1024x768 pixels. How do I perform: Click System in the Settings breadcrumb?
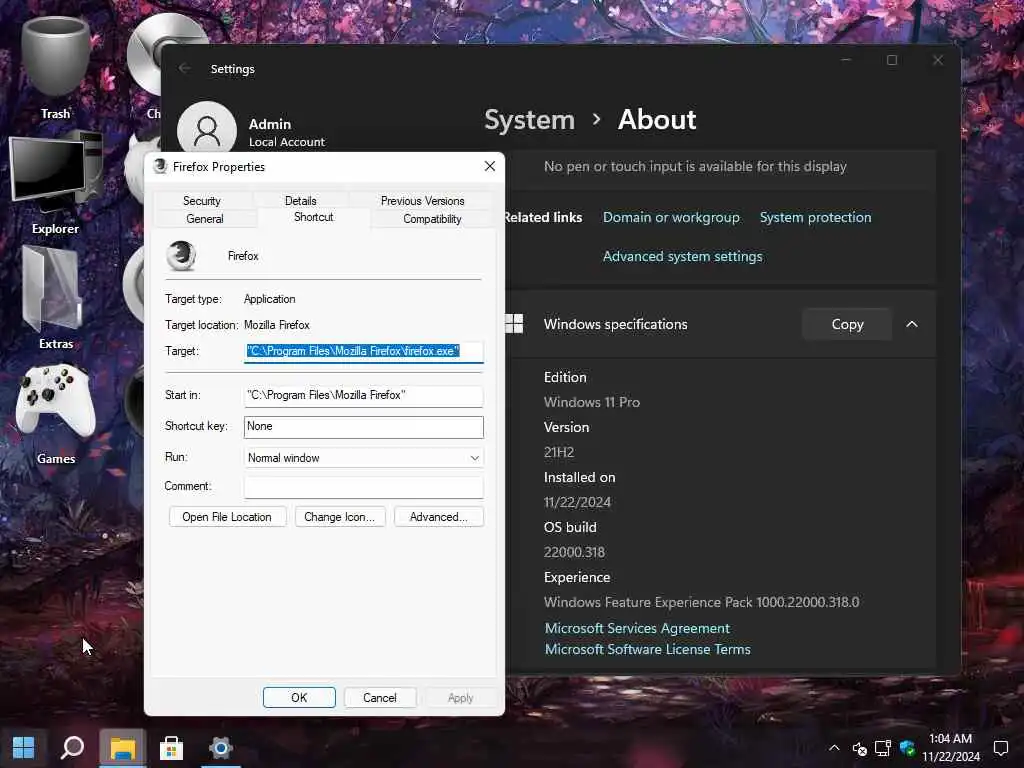[x=530, y=120]
